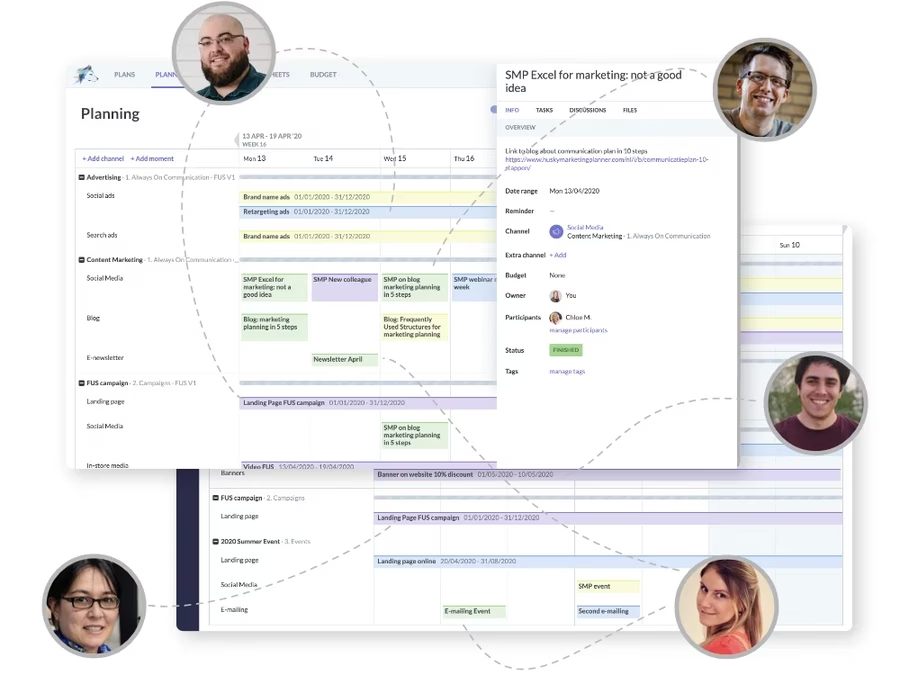Open Brand name ads bar in Search ads row
This screenshot has width=900, height=675.
(x=368, y=236)
